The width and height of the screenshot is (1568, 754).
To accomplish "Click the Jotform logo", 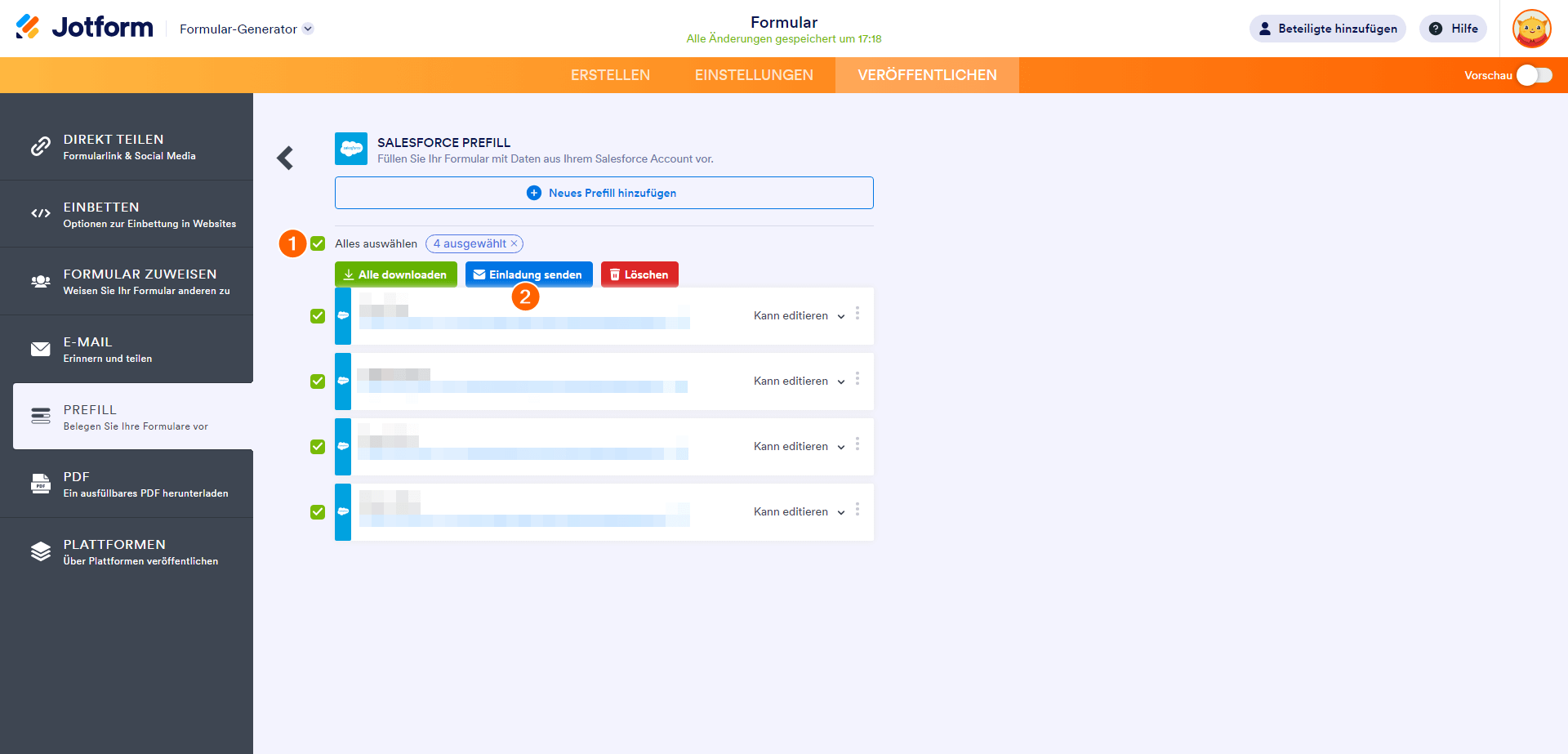I will coord(84,28).
